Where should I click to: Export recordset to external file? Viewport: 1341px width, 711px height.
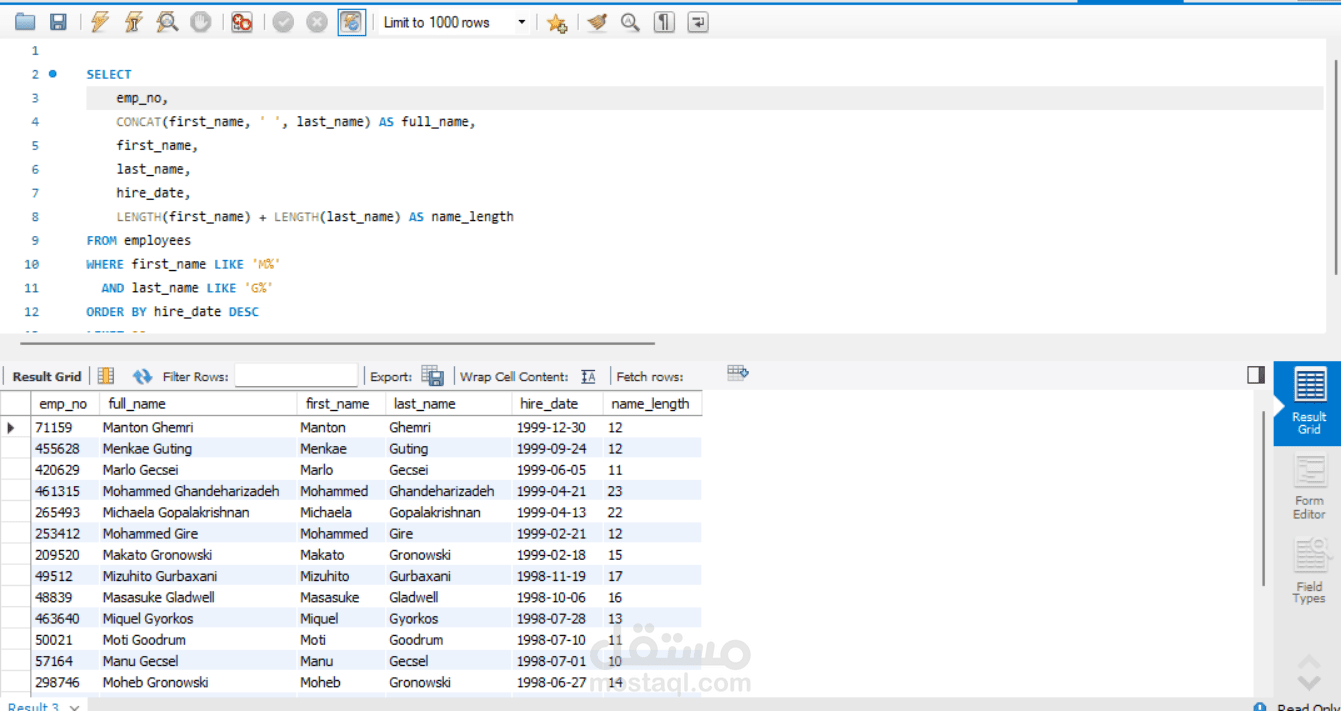tap(432, 376)
